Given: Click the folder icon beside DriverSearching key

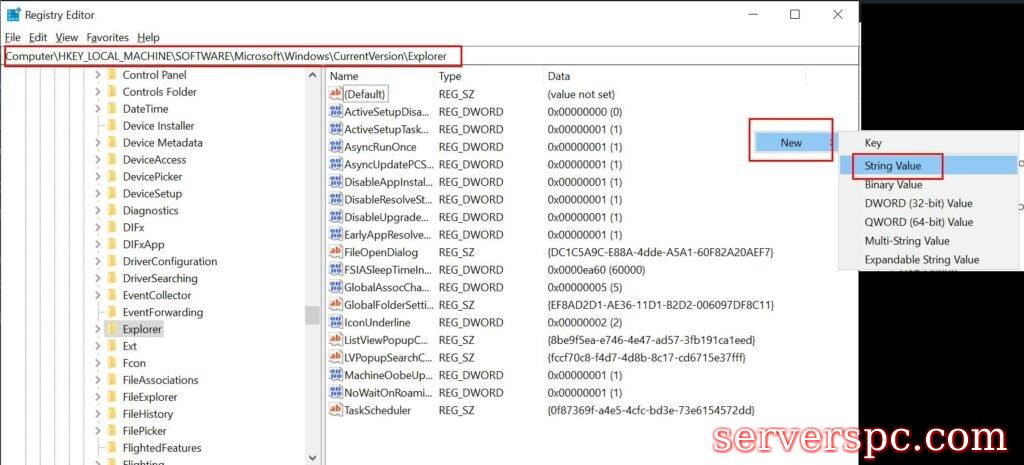Looking at the screenshot, I should [x=111, y=279].
